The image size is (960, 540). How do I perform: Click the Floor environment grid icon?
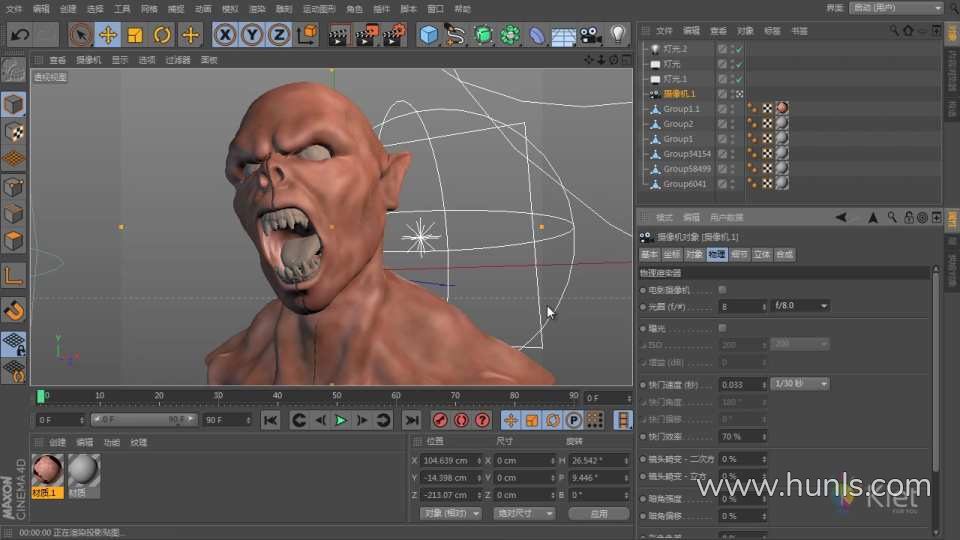[x=563, y=35]
